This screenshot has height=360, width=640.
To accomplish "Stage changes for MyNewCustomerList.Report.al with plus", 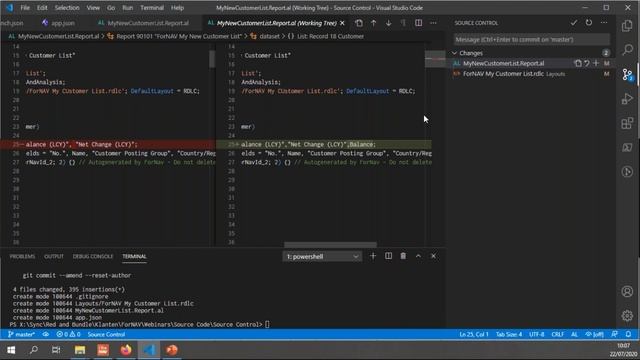I will (596, 63).
